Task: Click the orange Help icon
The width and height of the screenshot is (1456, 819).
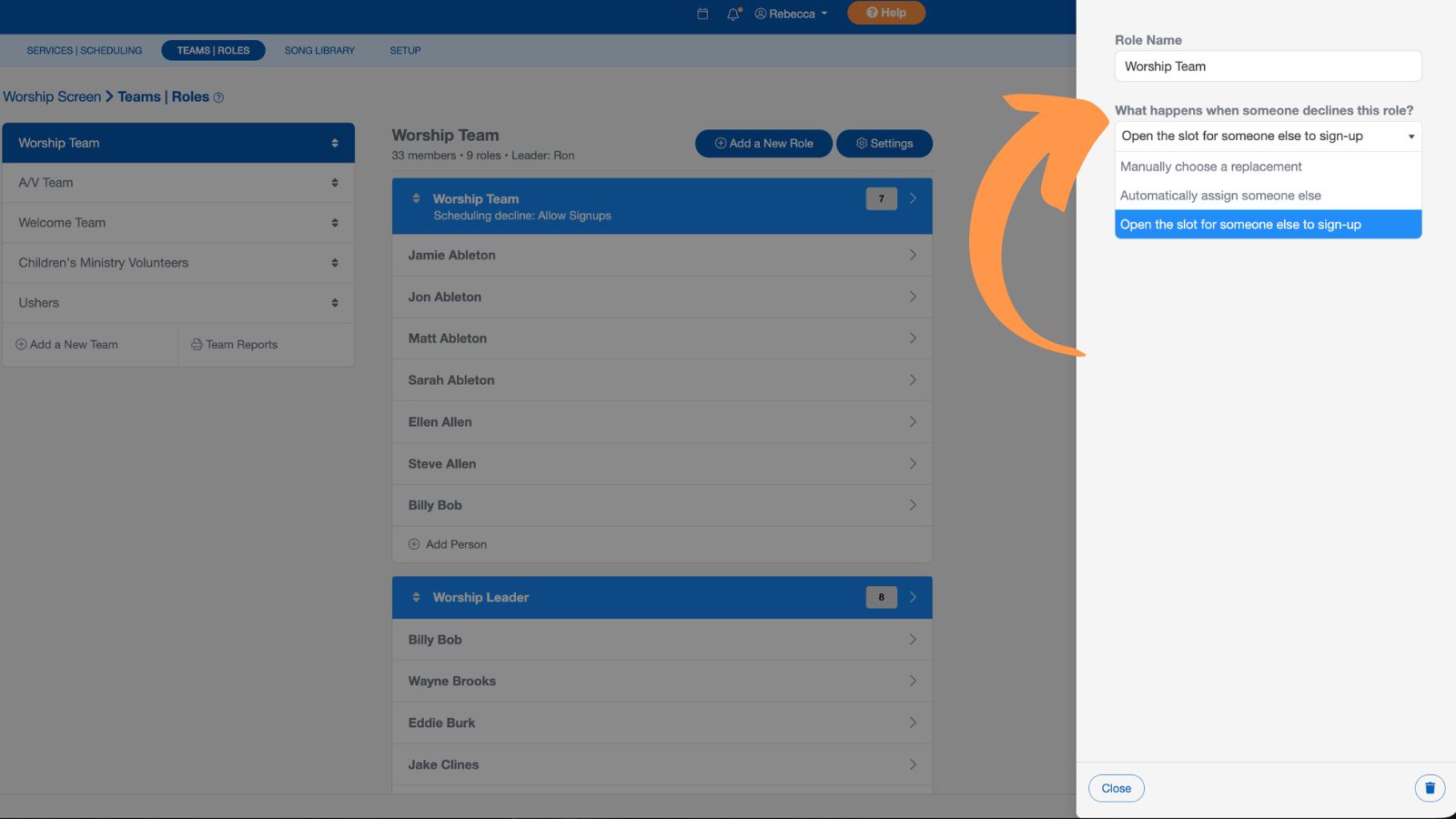Action: pos(885,13)
